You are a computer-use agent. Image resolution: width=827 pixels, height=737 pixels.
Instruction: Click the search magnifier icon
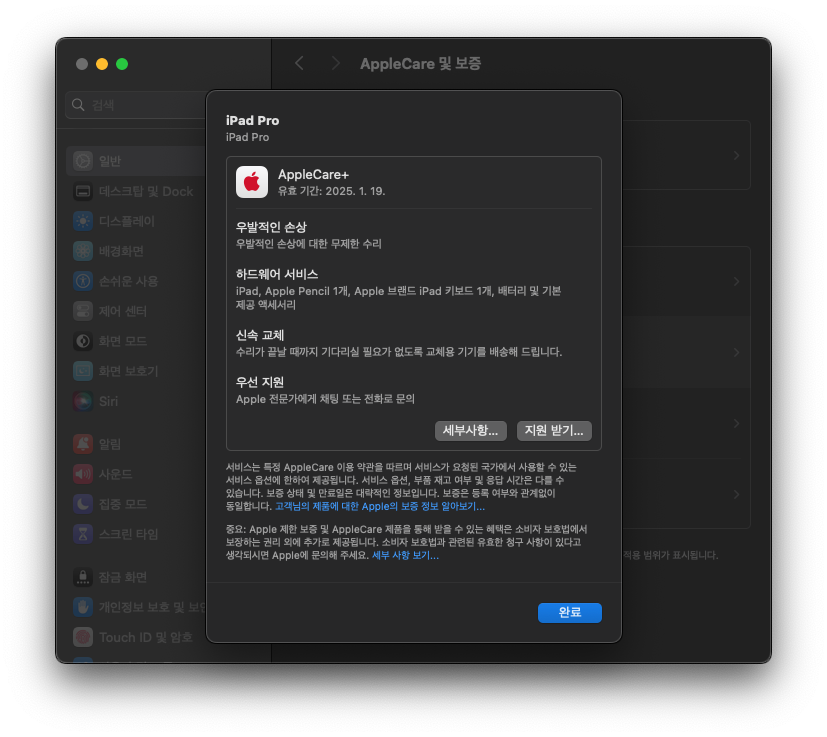78,105
